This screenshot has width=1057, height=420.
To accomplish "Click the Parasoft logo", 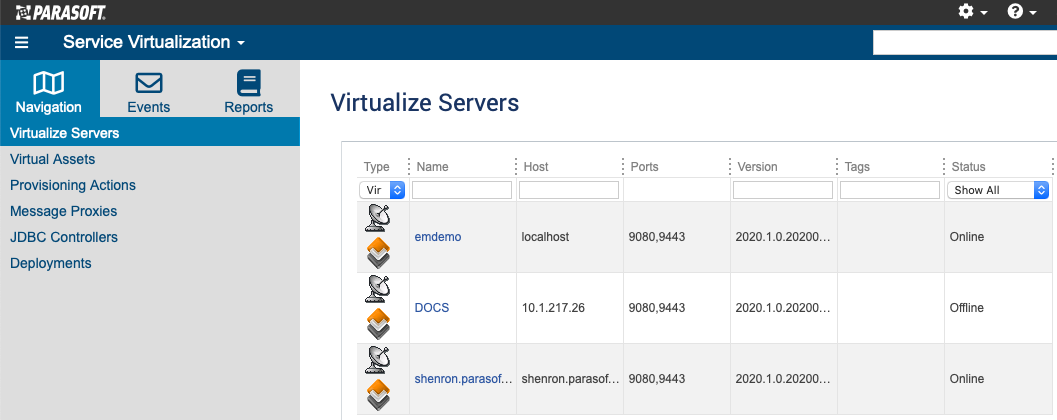I will 61,12.
